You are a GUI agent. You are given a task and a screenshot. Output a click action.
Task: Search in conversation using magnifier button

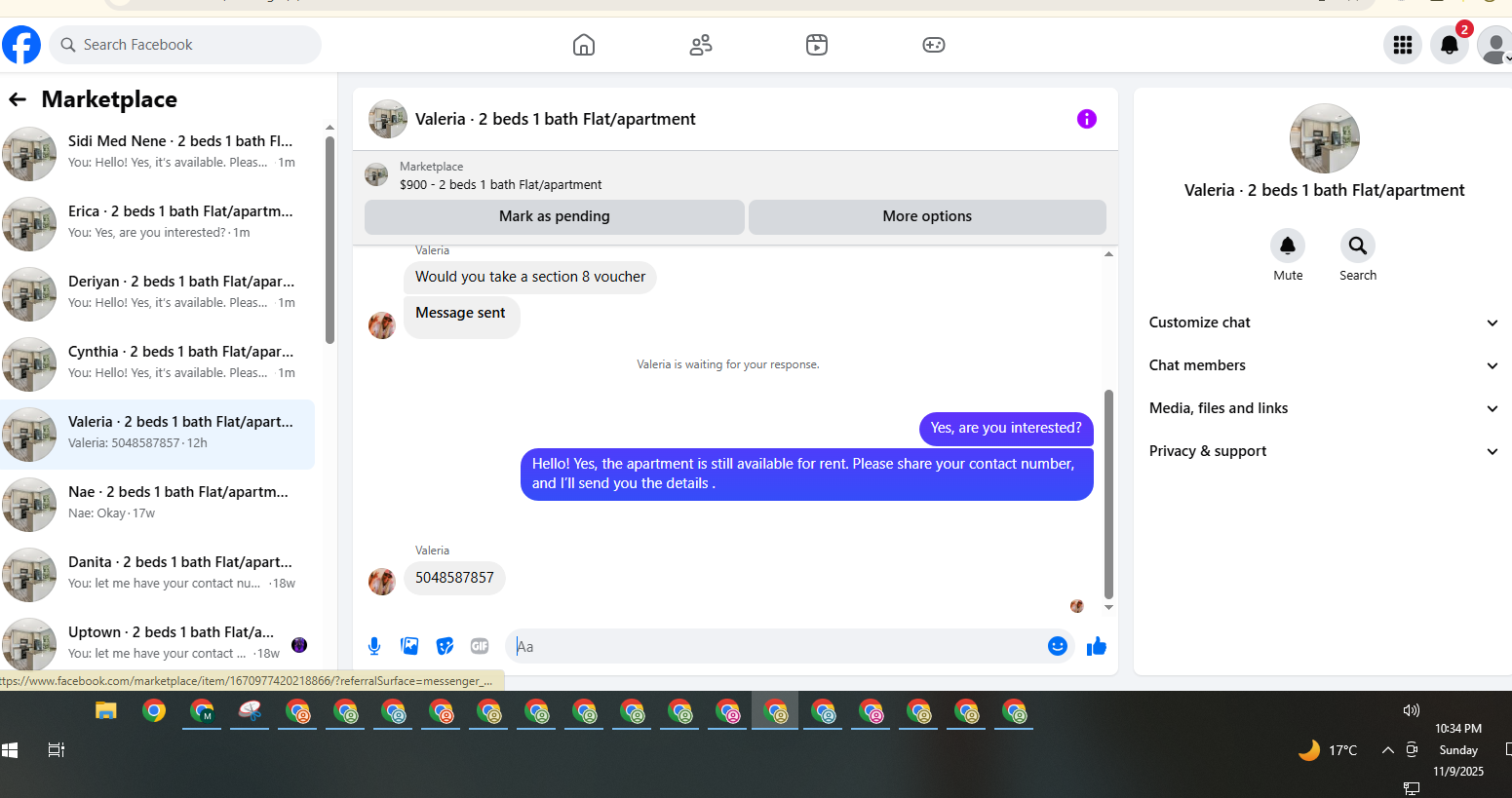point(1358,246)
